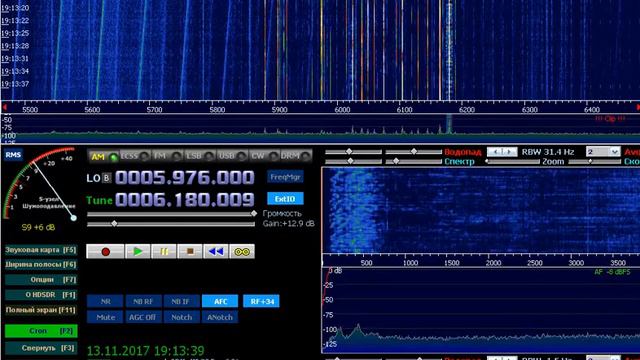
Task: Click the Tune frequency display 0006.180.009
Action: tap(184, 200)
